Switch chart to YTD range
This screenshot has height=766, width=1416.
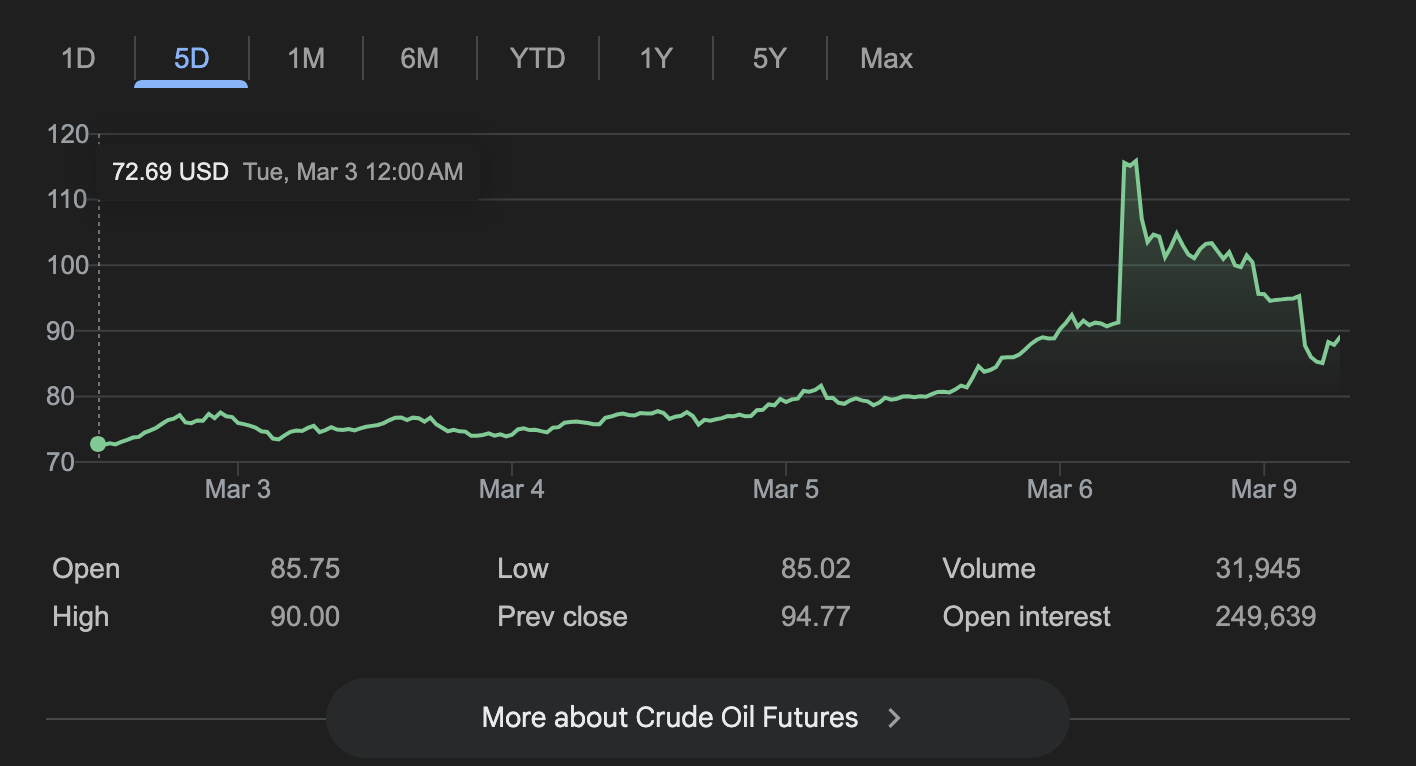tap(538, 59)
